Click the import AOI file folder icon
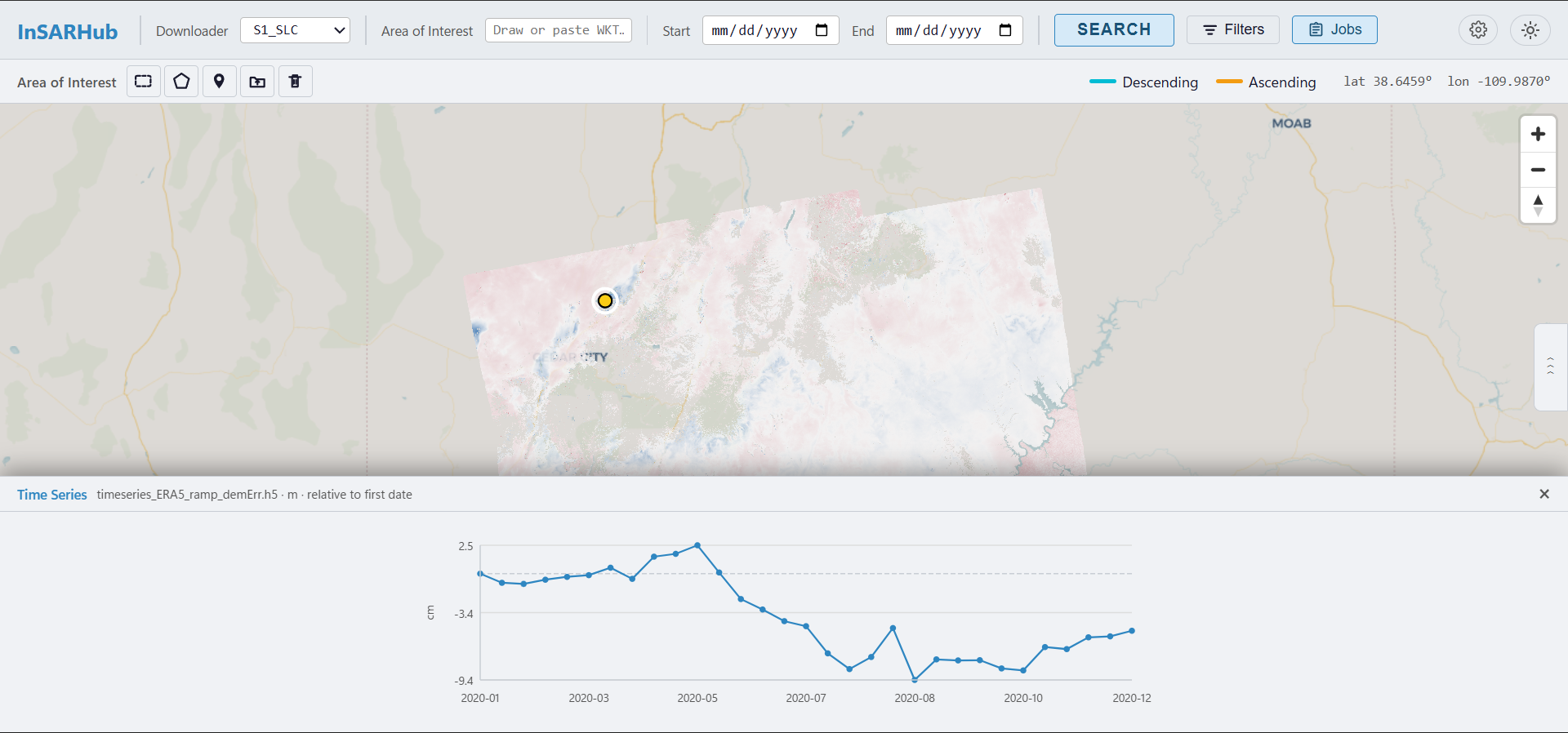This screenshot has width=1568, height=733. (x=257, y=82)
